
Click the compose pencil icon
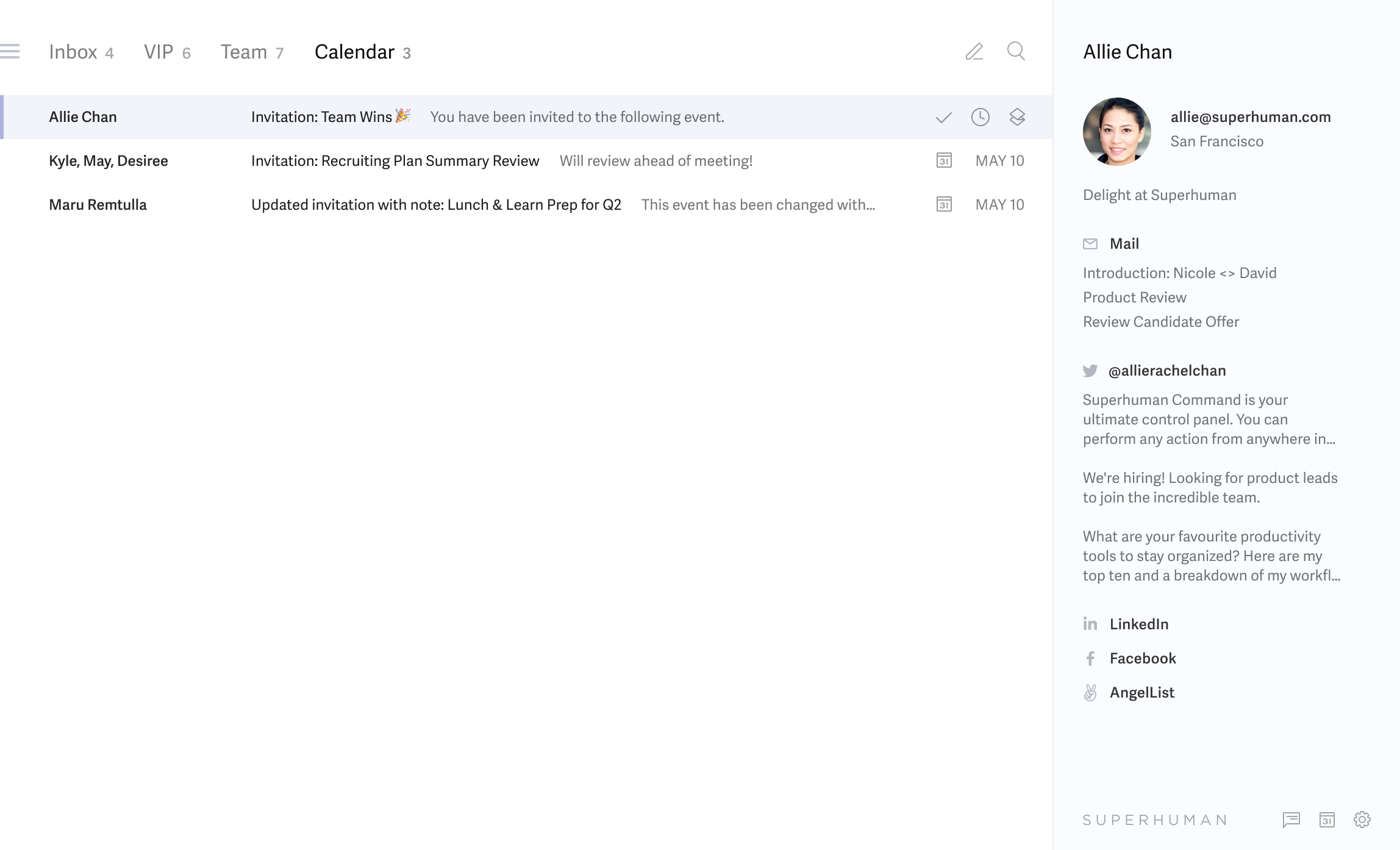point(974,52)
